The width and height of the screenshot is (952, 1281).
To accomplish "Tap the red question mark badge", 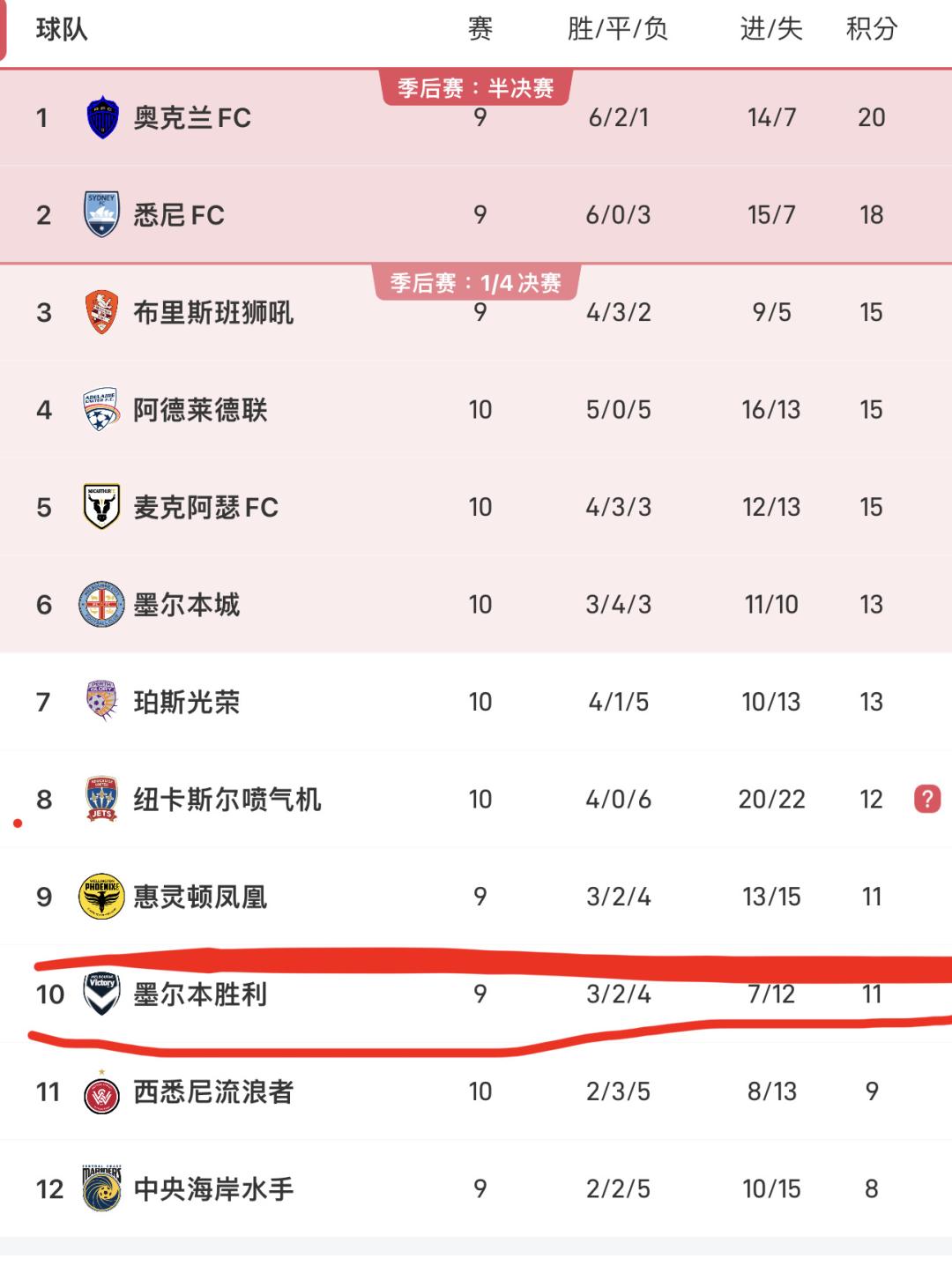I will pyautogui.click(x=927, y=799).
